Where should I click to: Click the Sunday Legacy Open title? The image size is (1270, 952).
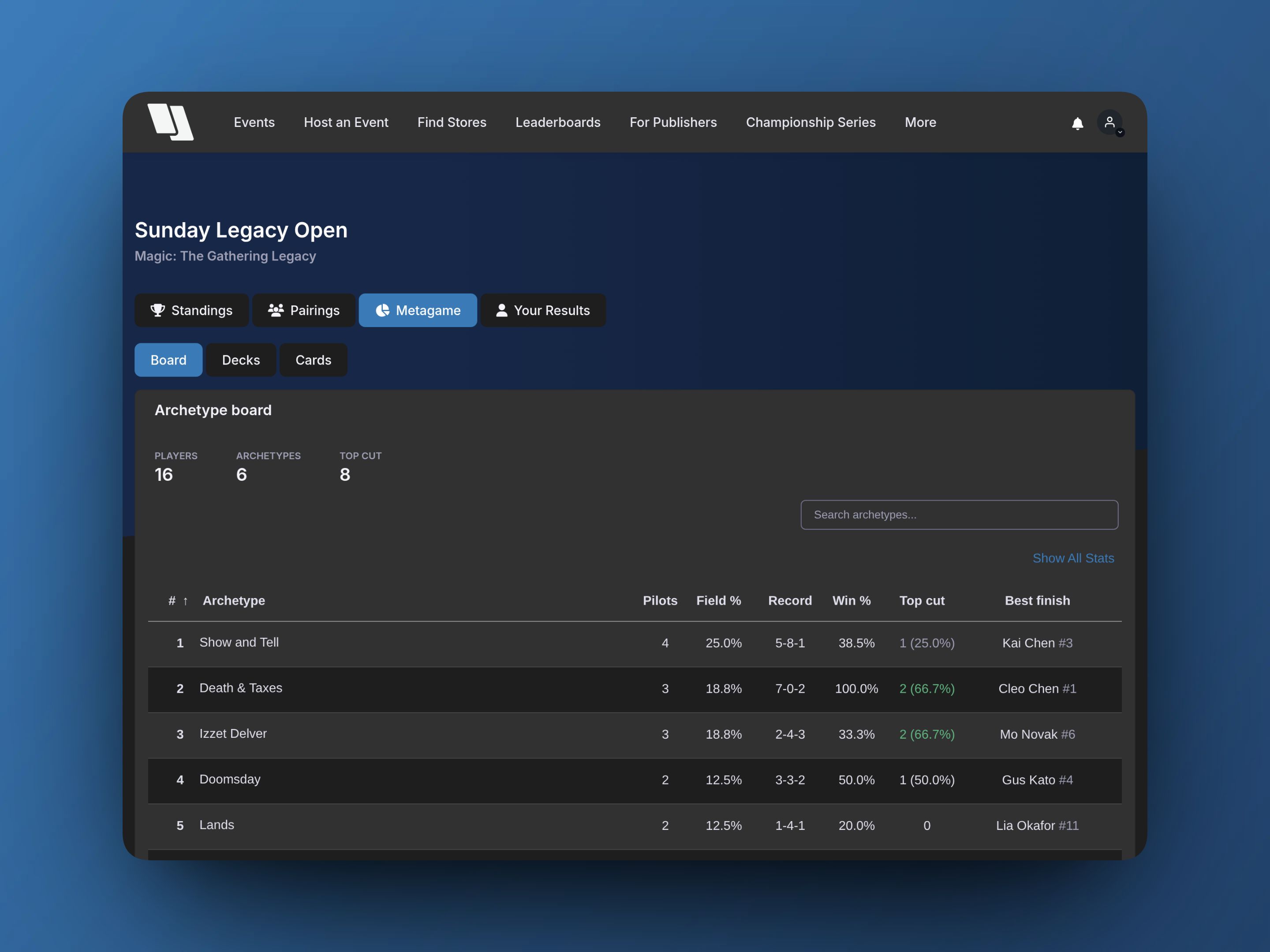coord(241,230)
